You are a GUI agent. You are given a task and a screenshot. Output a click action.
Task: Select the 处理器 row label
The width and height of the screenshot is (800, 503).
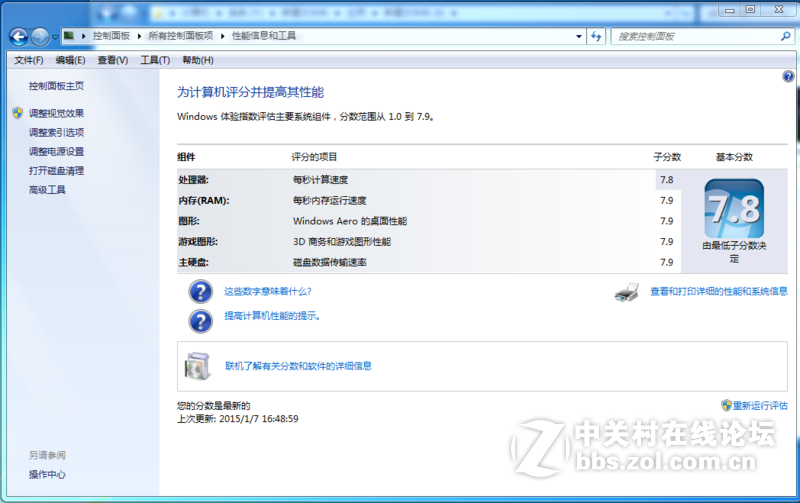point(193,180)
